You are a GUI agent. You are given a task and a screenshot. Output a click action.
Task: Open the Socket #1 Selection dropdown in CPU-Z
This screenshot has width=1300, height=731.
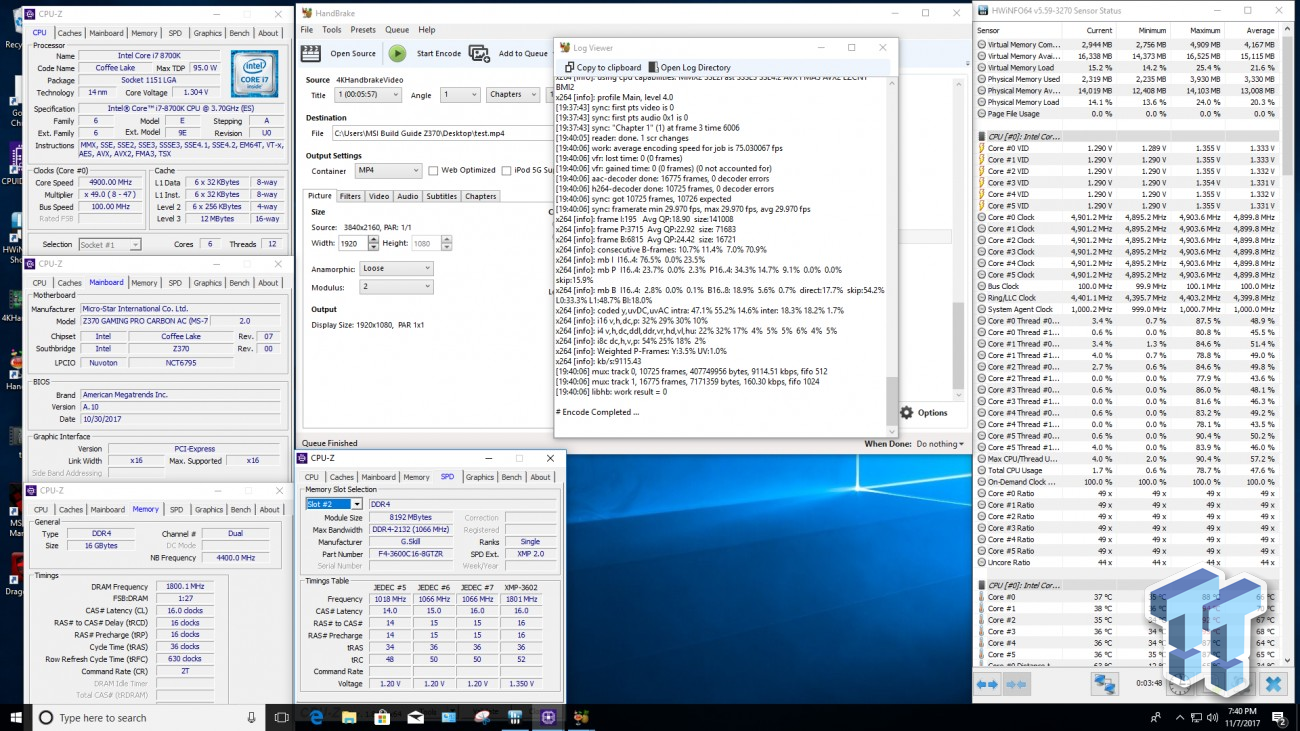(x=109, y=244)
